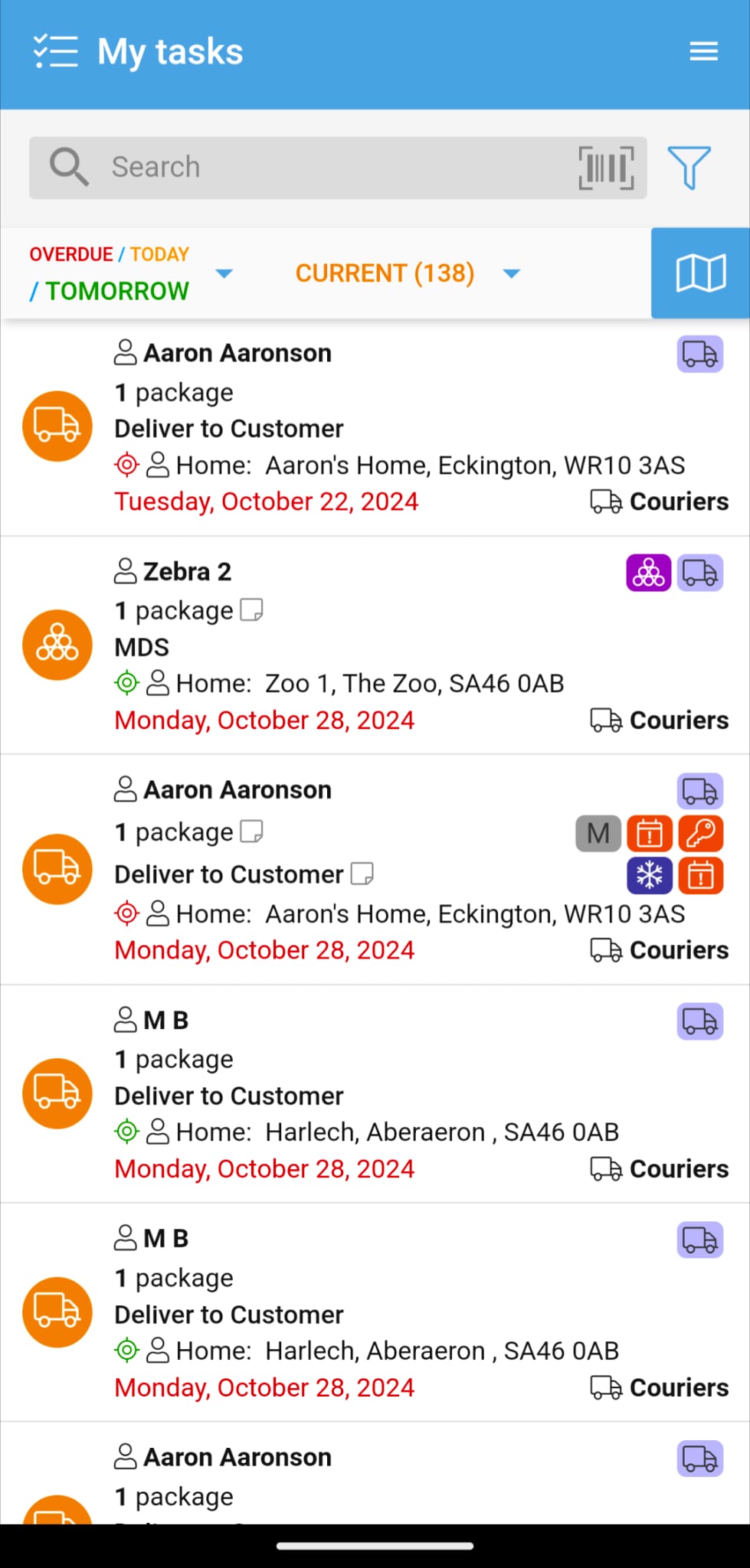Tap the purple MDS badge on Zebra 2
The width and height of the screenshot is (750, 1568).
648,573
